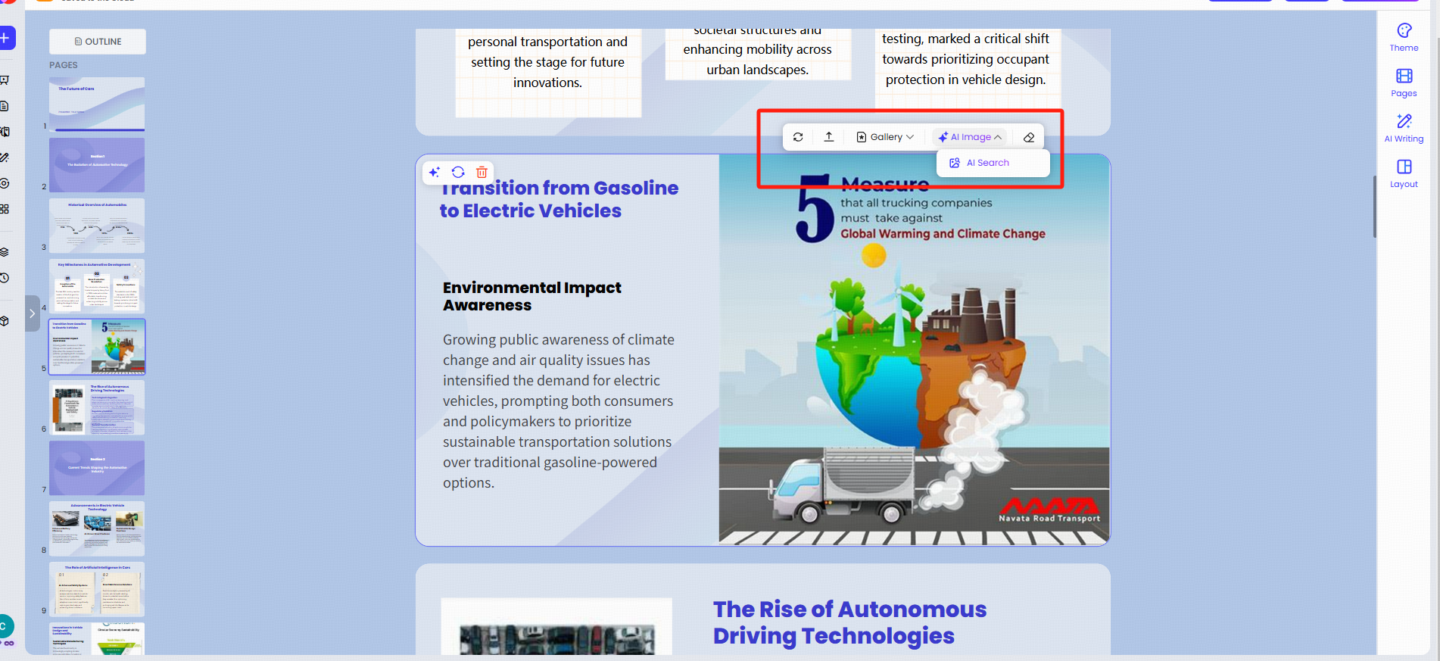Switch to the OUTLINE view
Image resolution: width=1440 pixels, height=661 pixels.
(97, 41)
